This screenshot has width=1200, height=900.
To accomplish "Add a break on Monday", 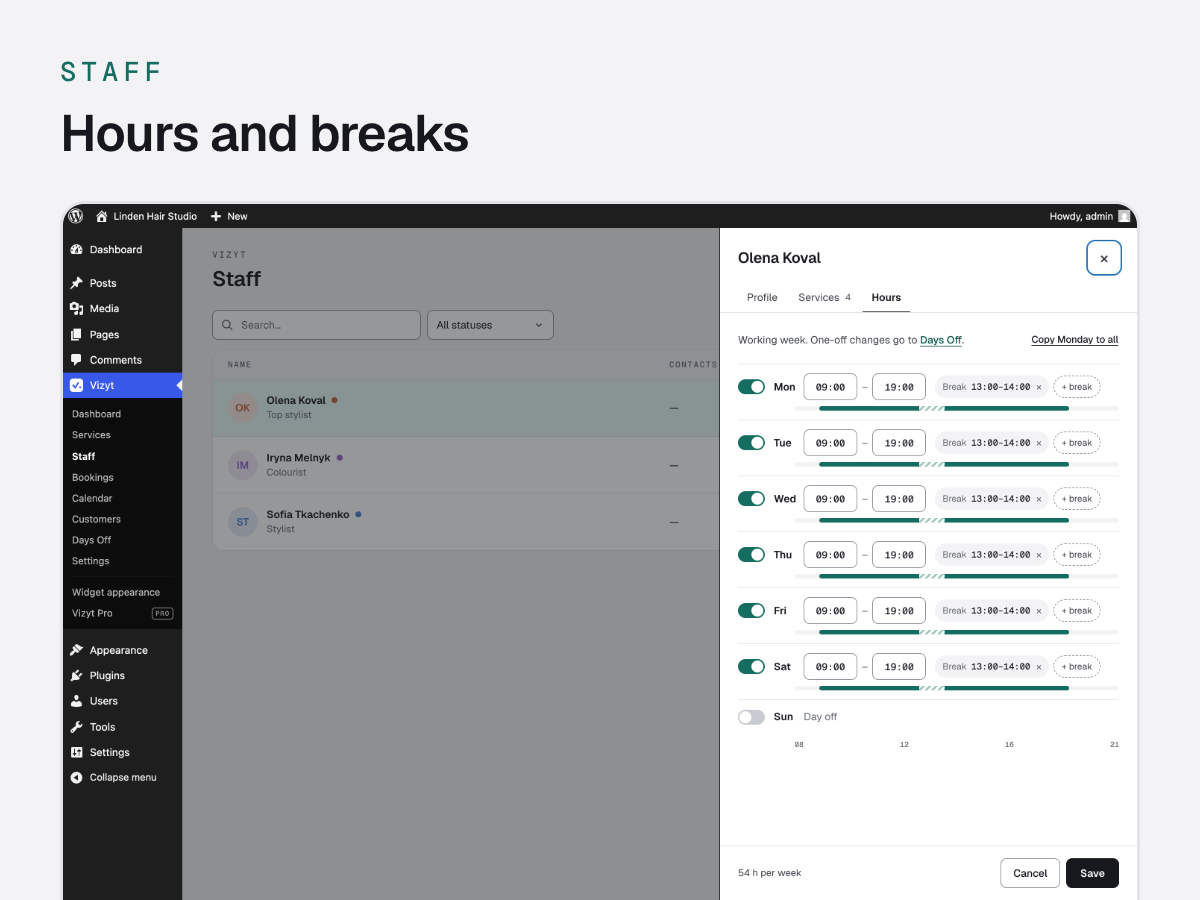I will (x=1077, y=387).
